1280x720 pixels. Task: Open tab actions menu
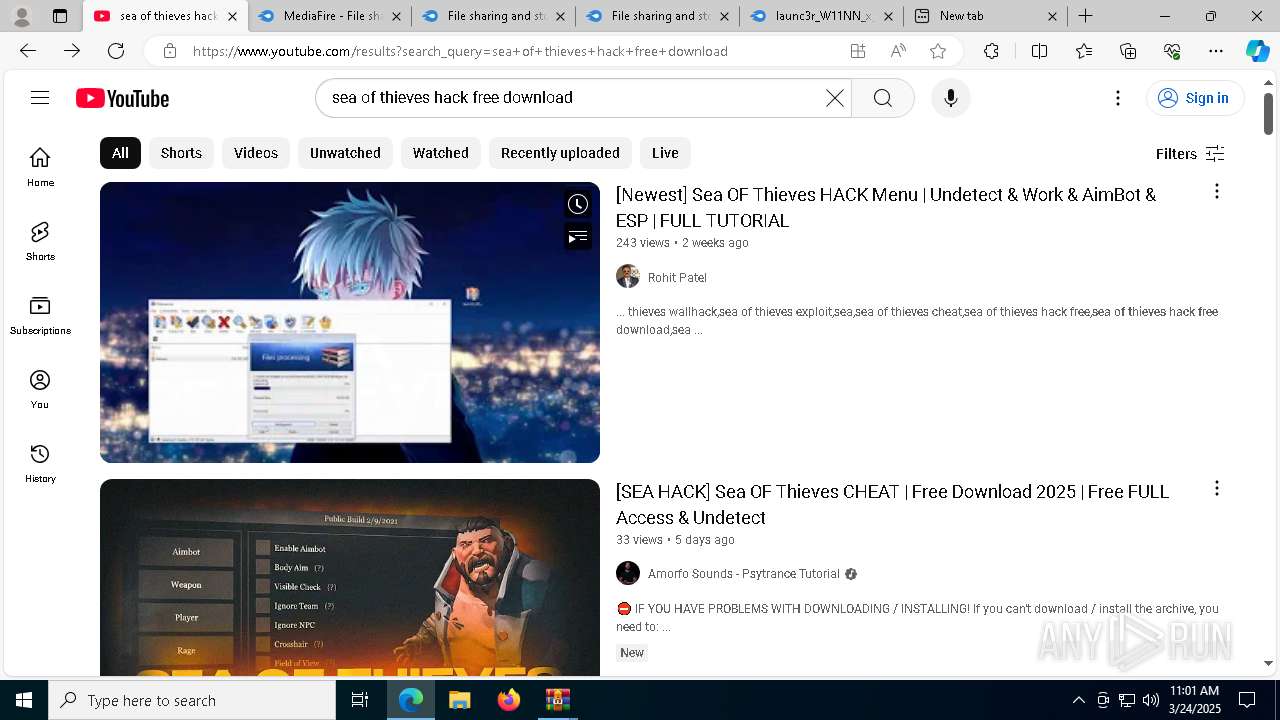coord(60,16)
